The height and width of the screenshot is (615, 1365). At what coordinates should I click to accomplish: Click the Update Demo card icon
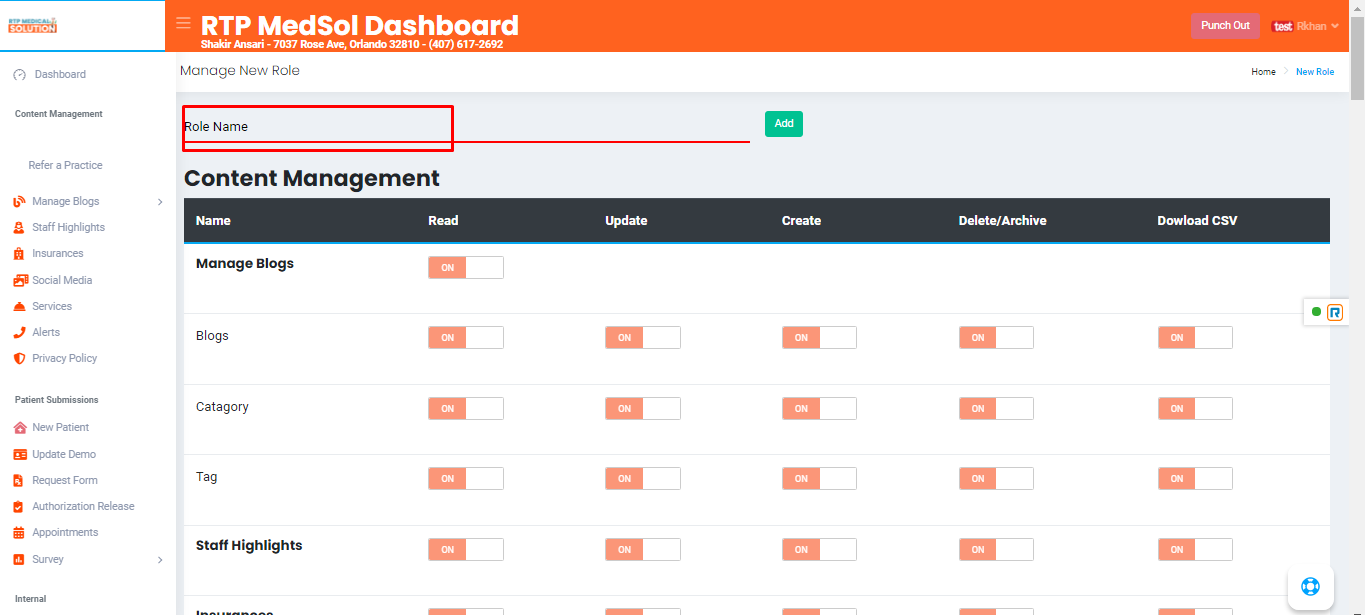point(19,455)
